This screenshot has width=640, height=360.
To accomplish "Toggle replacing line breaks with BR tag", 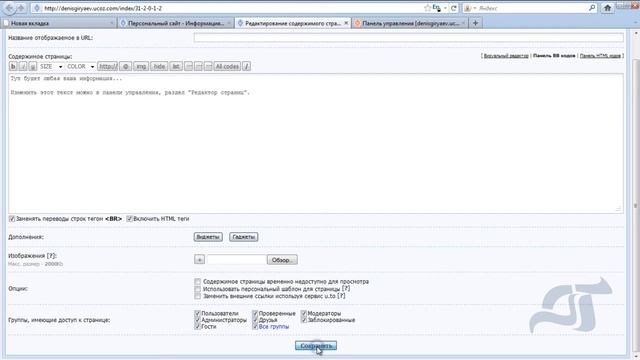I will (x=12, y=219).
